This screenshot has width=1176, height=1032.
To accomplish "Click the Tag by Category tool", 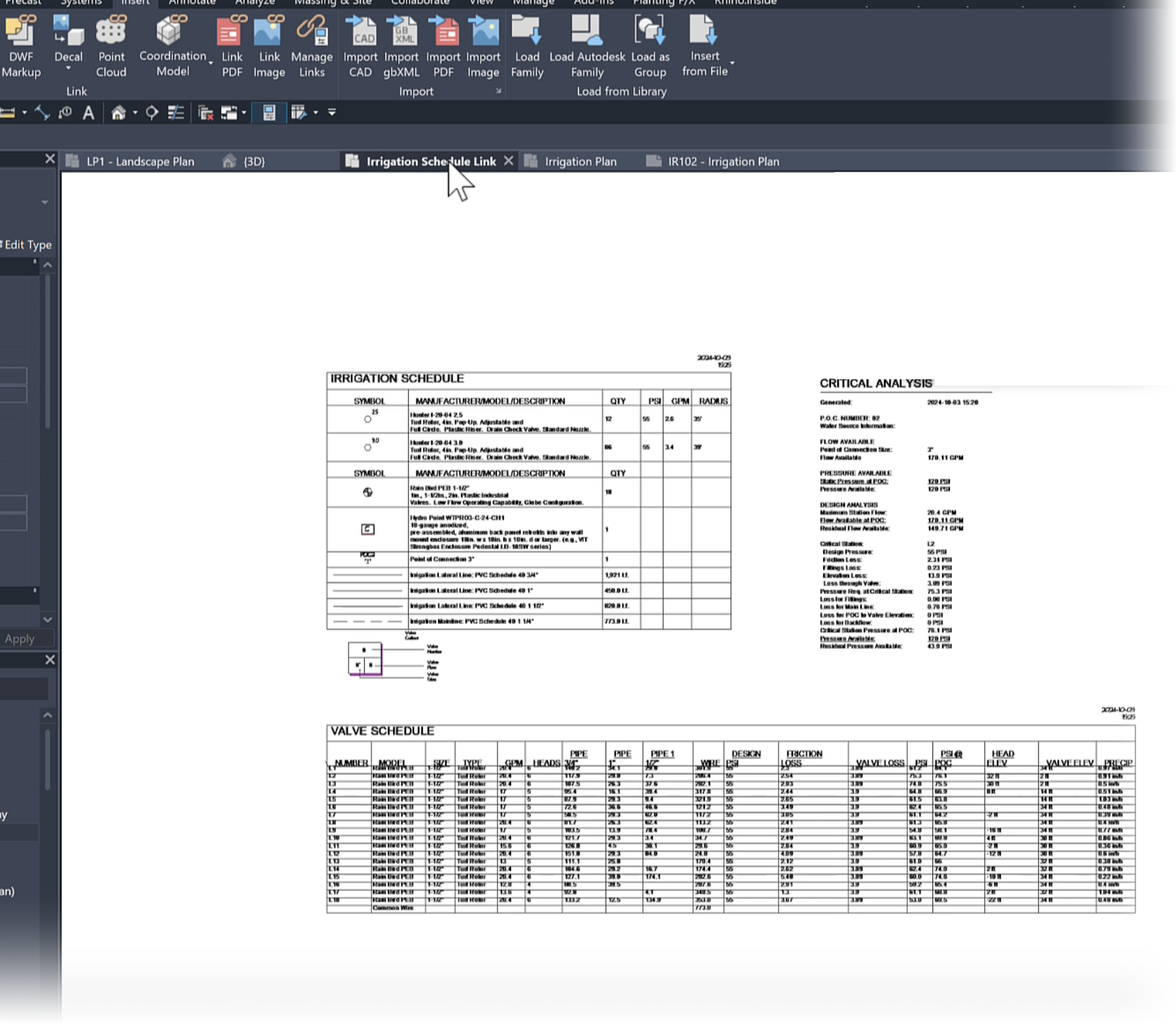I will [x=66, y=113].
